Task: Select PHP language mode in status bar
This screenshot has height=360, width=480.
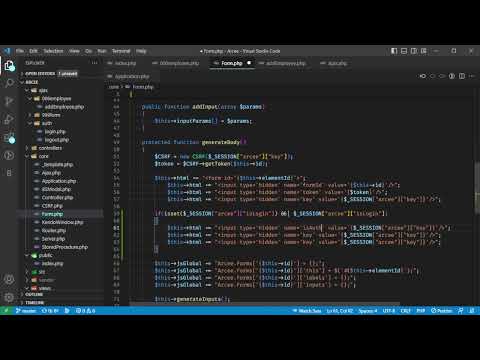Action: [421, 311]
